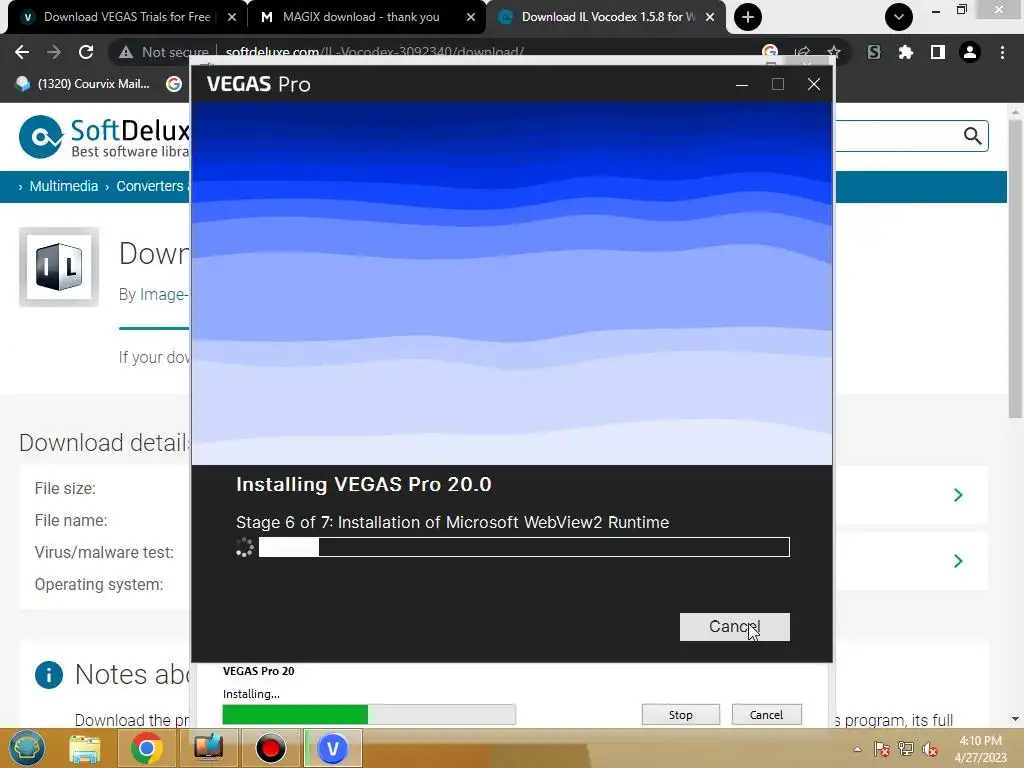This screenshot has height=768, width=1024.
Task: Click the WebView2 stage progress bar
Action: [524, 547]
